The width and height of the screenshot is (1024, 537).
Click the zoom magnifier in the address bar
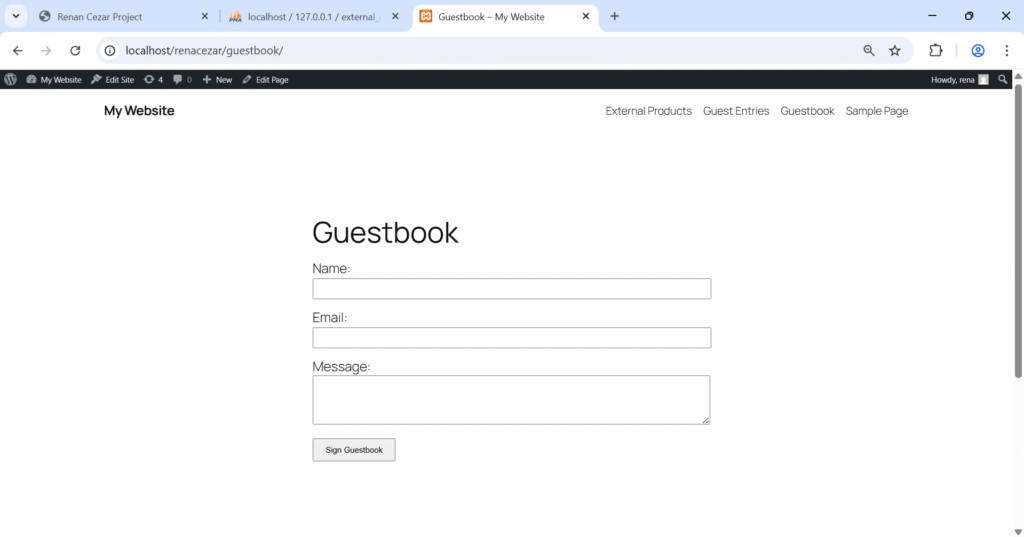[x=868, y=50]
